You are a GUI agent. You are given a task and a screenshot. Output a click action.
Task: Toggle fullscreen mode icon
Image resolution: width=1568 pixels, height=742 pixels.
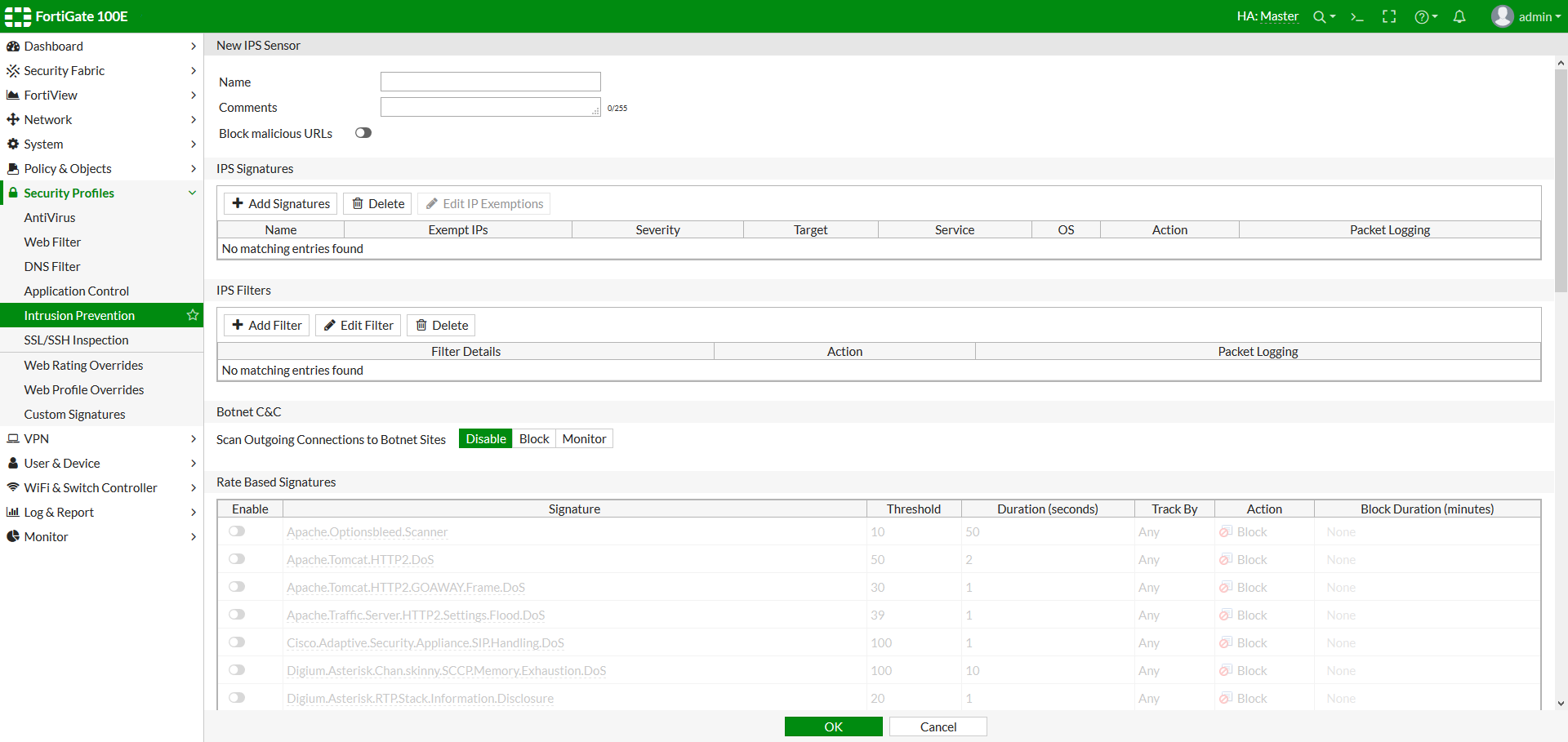click(x=1389, y=17)
